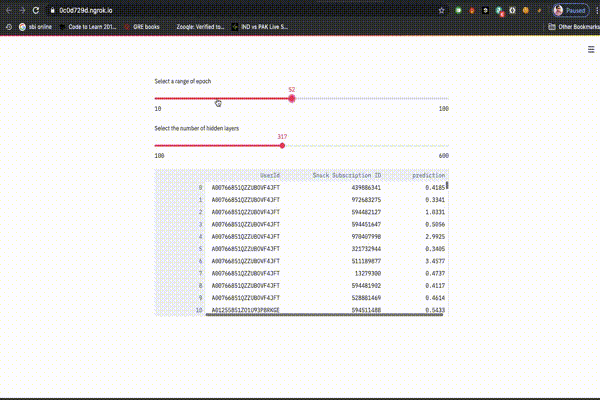Viewport: 600px width, 400px height.
Task: Sort by the Snack Subscription ID column header
Action: pos(346,174)
